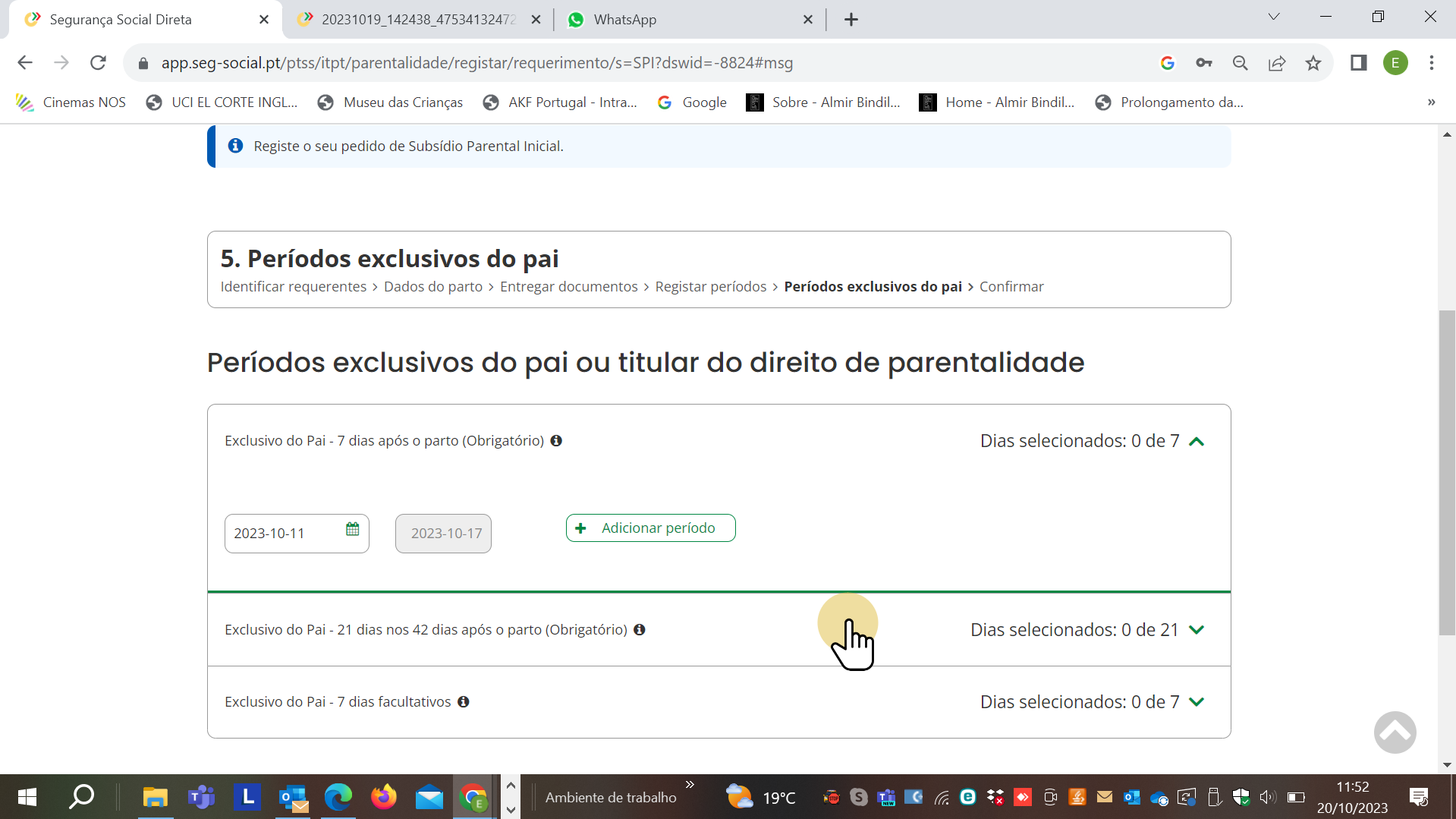Switch to the WhatsApp tab
The width and height of the screenshot is (1456, 819).
click(x=624, y=20)
